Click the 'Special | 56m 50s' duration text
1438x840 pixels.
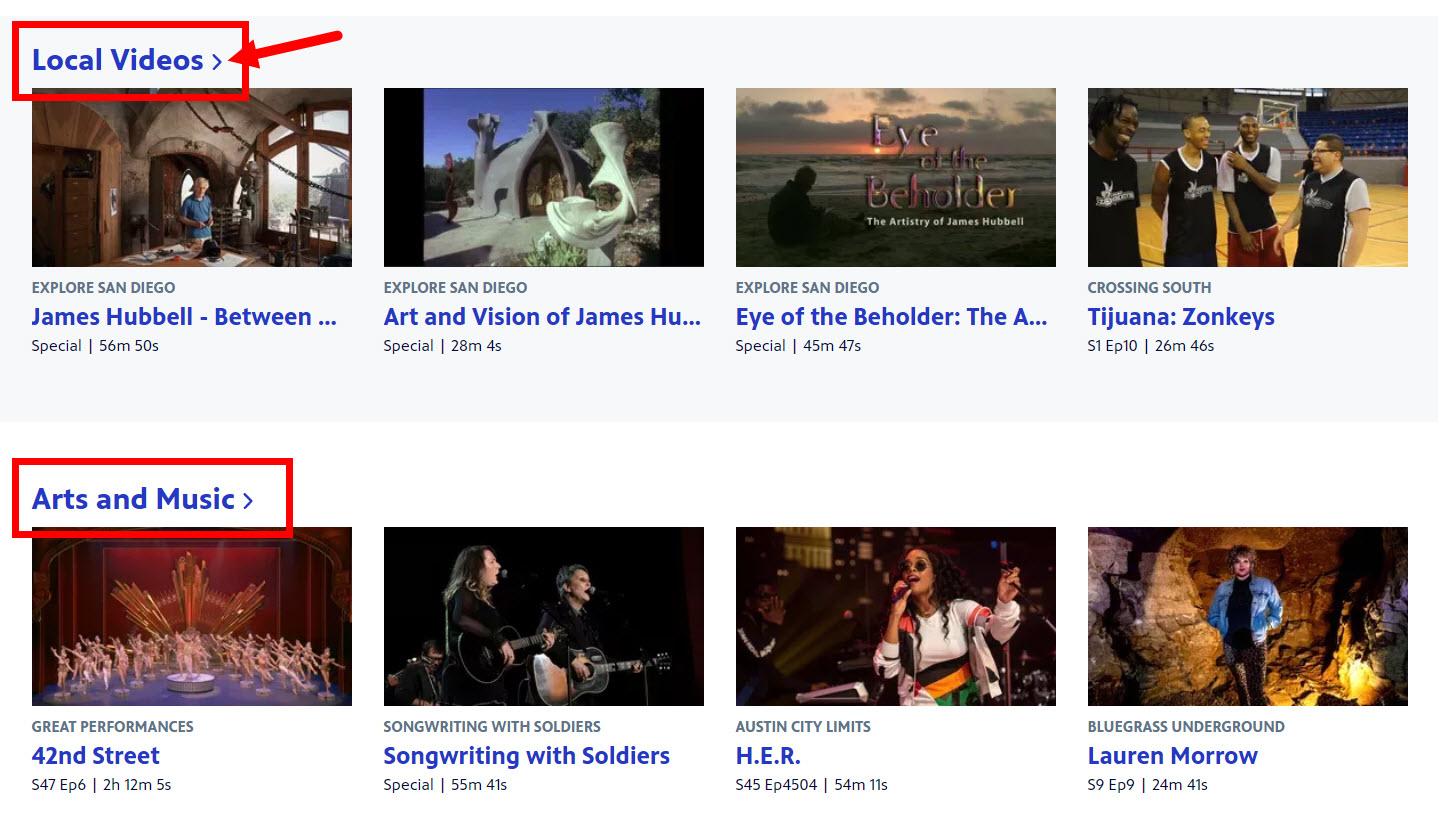tap(95, 346)
